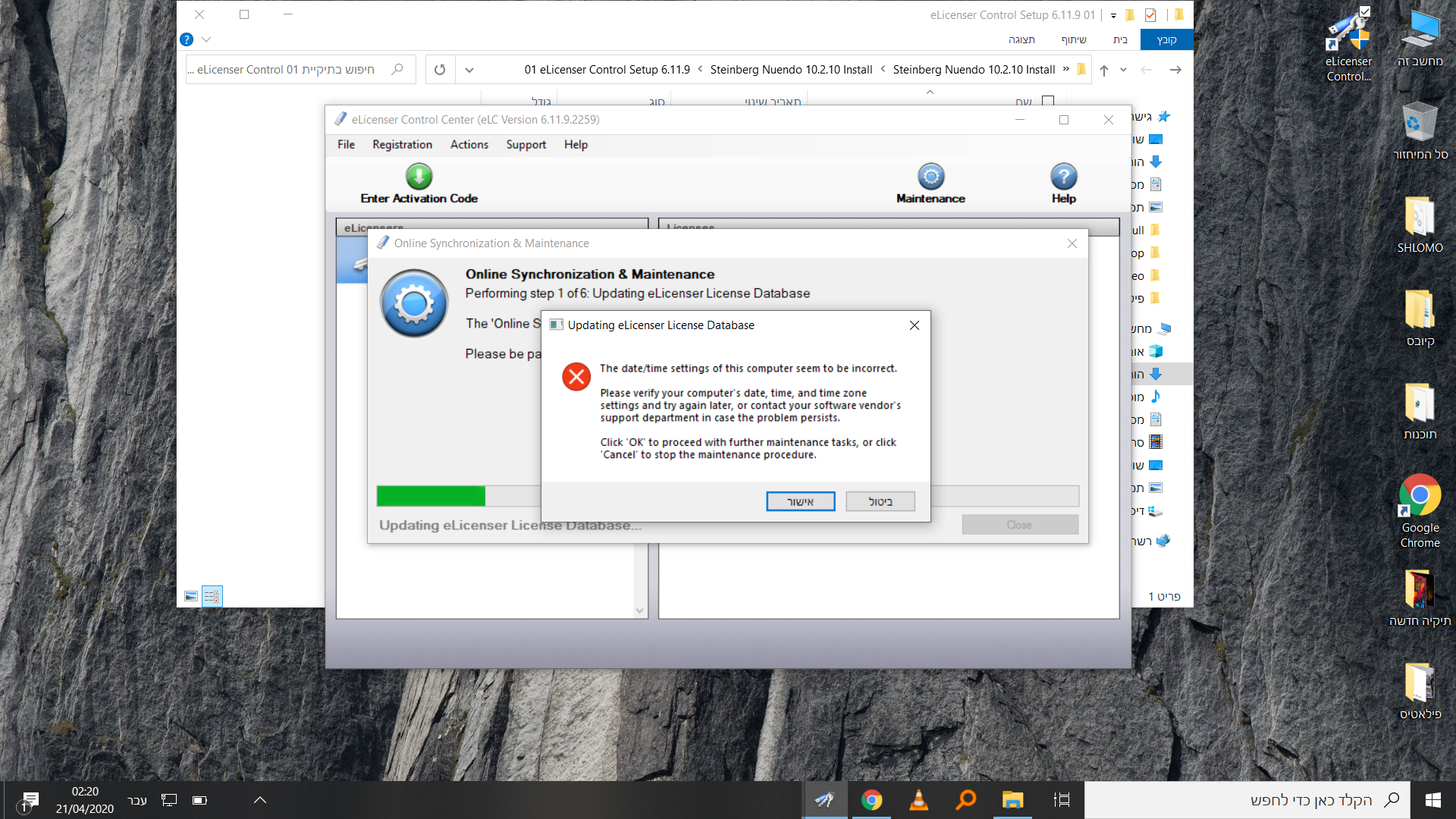Viewport: 1456px width, 819px height.
Task: Open the This PC desktop icon
Action: (1420, 38)
